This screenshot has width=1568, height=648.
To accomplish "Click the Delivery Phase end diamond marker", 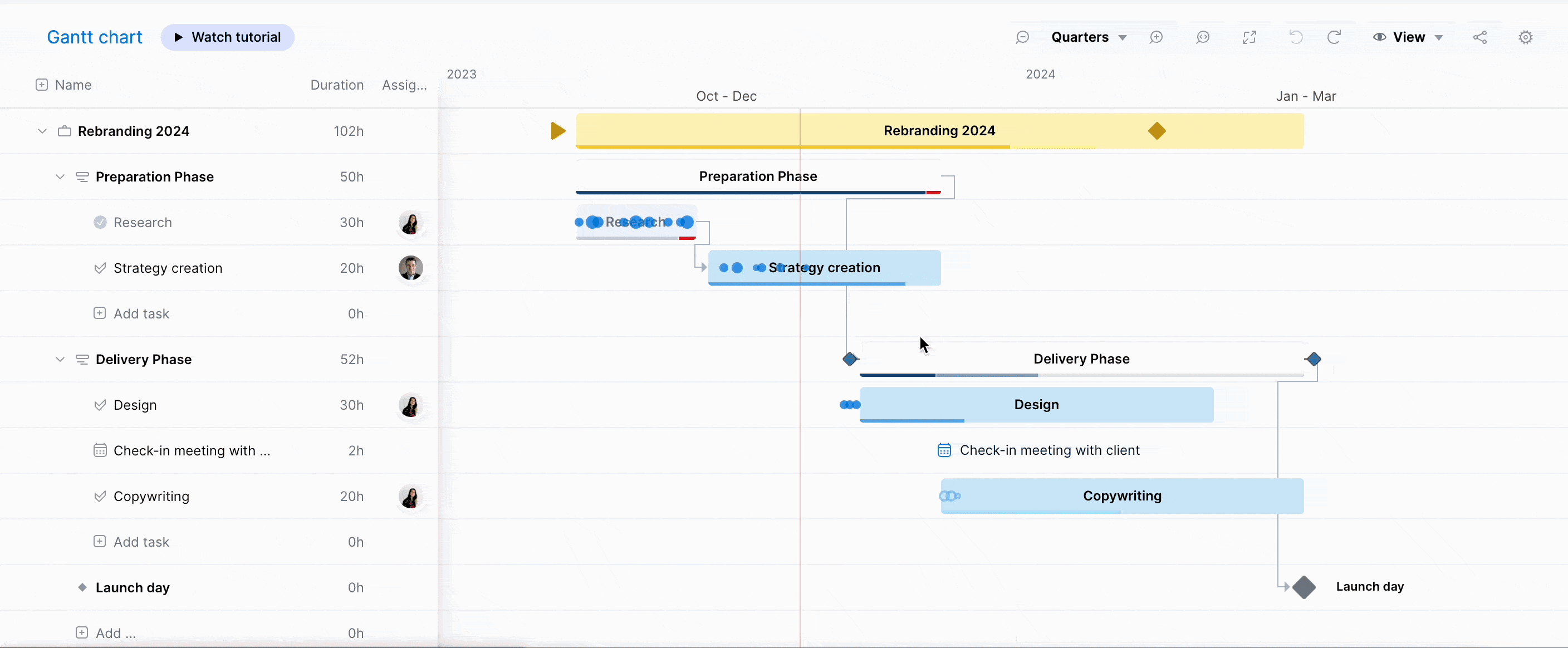I will click(x=1314, y=359).
